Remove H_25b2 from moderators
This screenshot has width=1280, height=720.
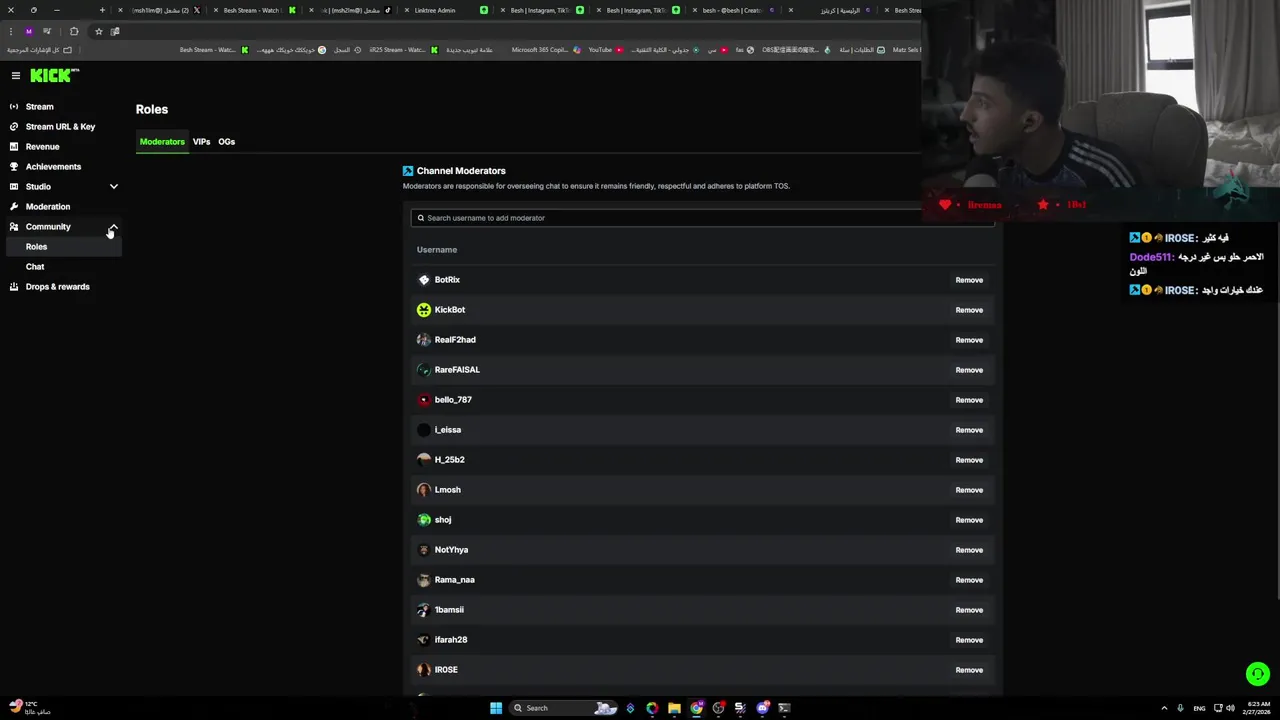[x=969, y=460]
